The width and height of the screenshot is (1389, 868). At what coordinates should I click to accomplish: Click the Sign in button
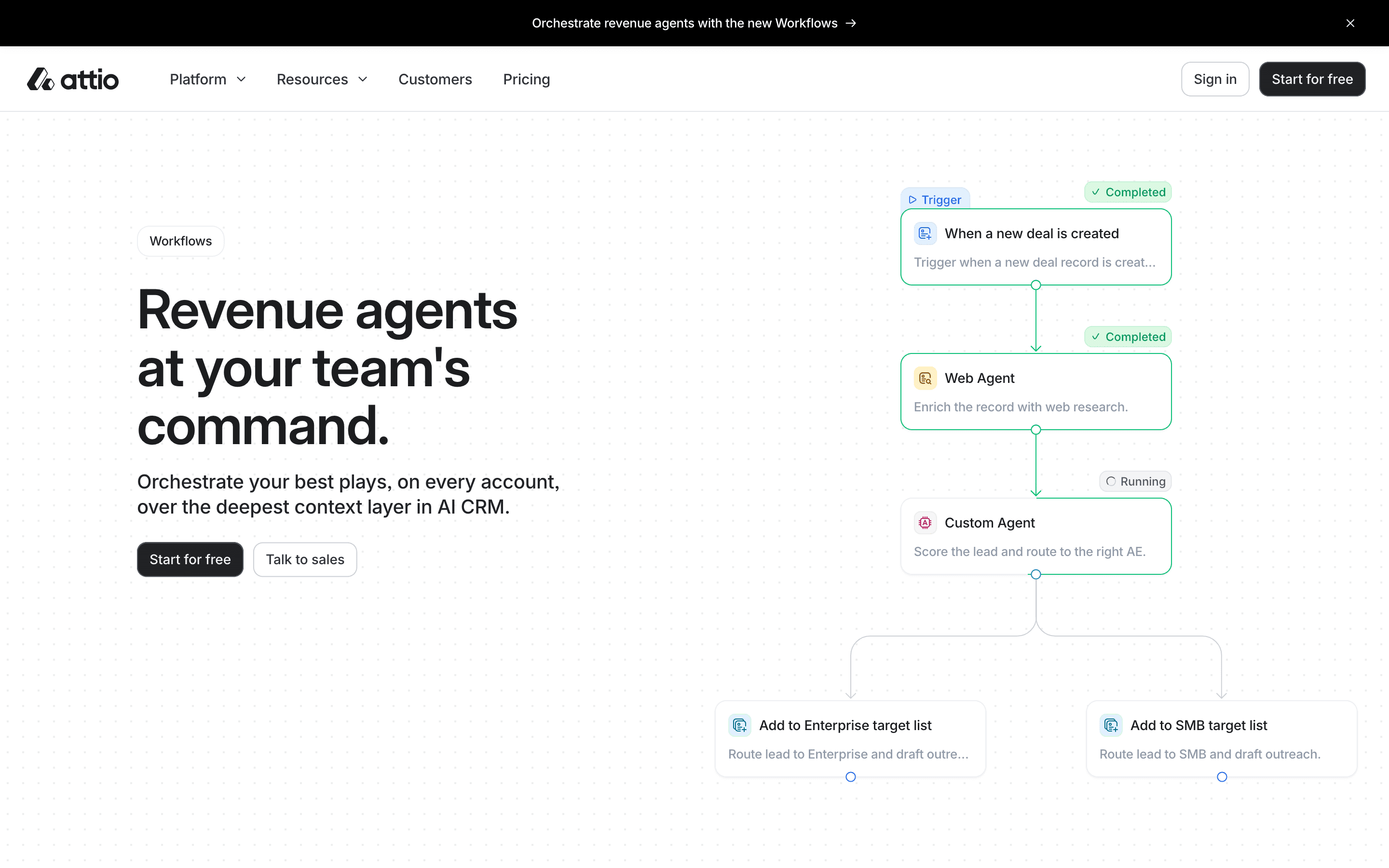pos(1215,79)
